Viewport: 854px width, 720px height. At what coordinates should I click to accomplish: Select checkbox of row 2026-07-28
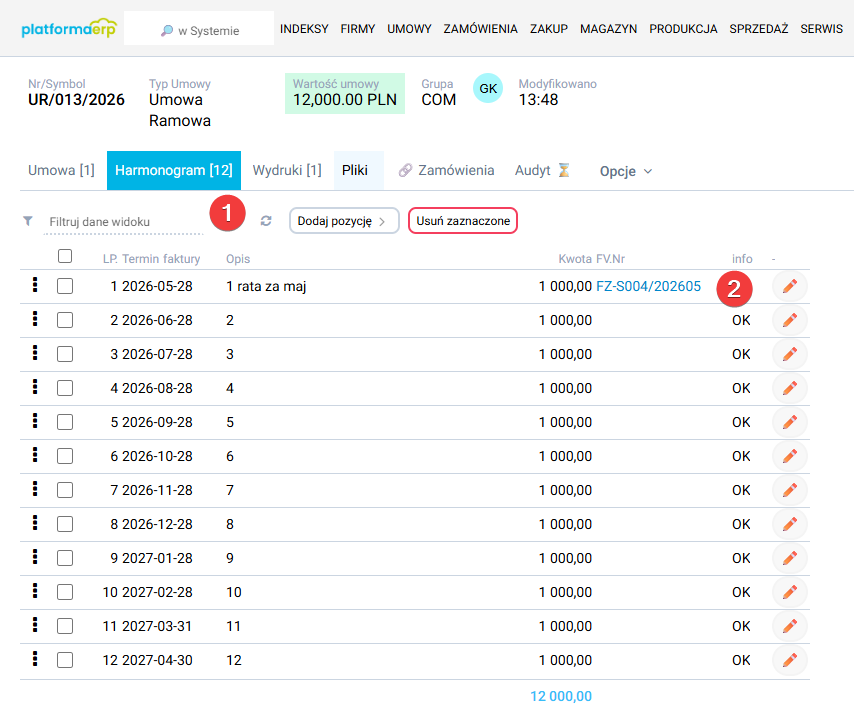point(65,354)
